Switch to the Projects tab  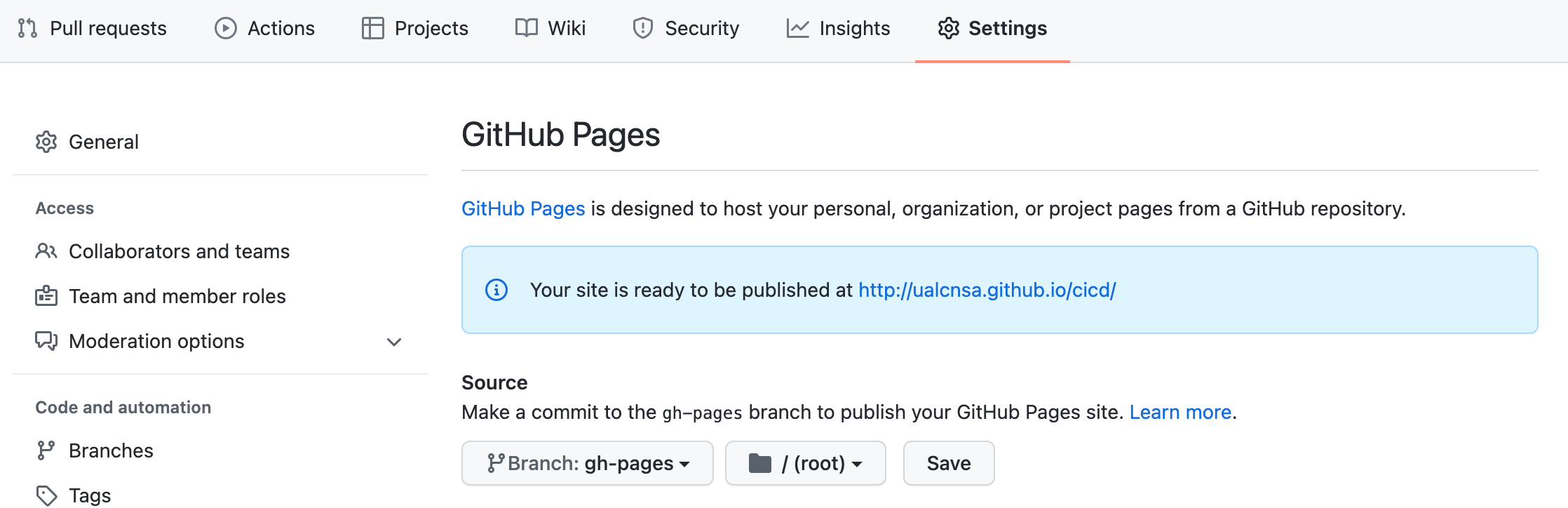coord(414,28)
